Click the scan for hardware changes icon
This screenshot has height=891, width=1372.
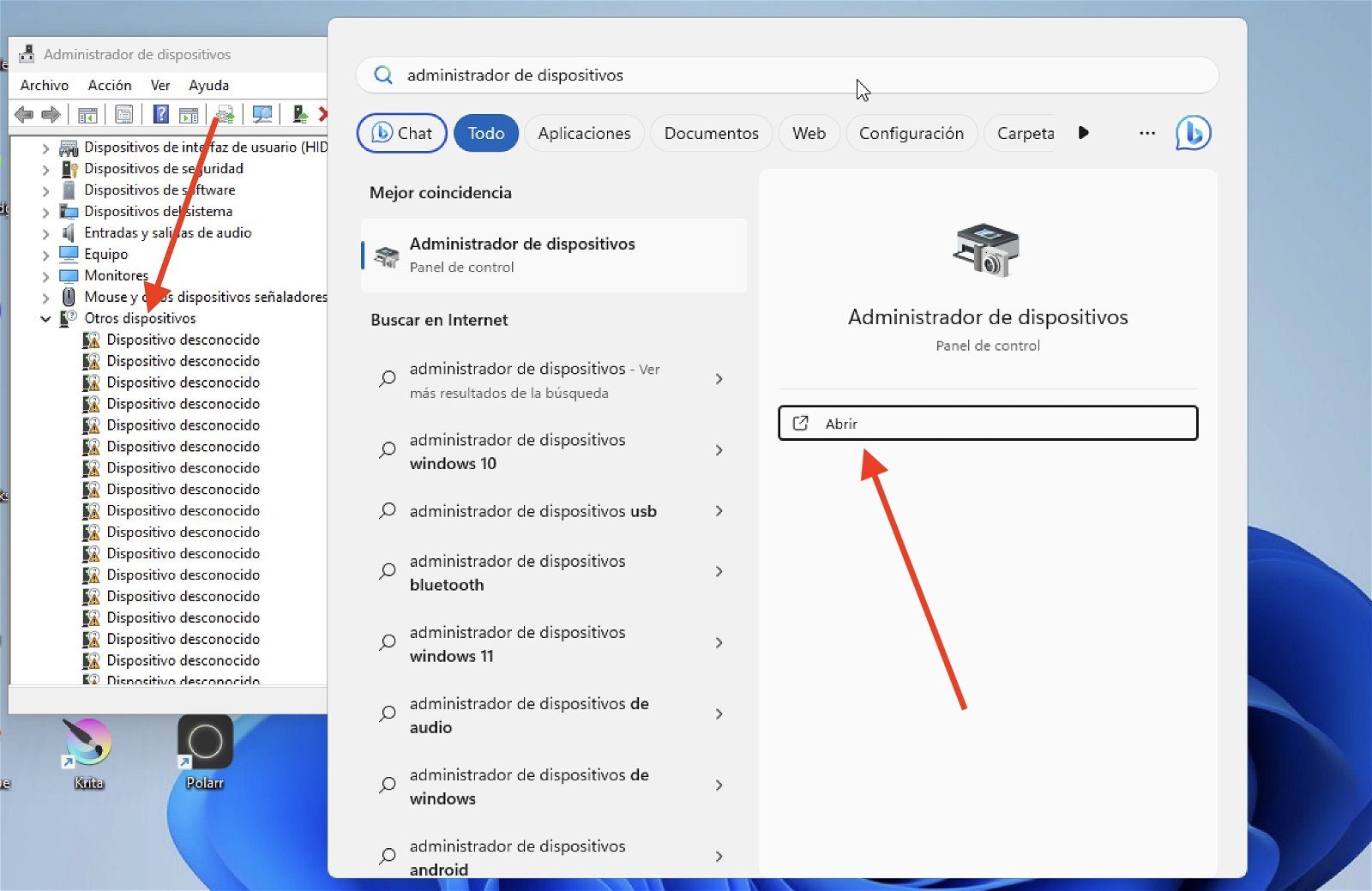(262, 114)
